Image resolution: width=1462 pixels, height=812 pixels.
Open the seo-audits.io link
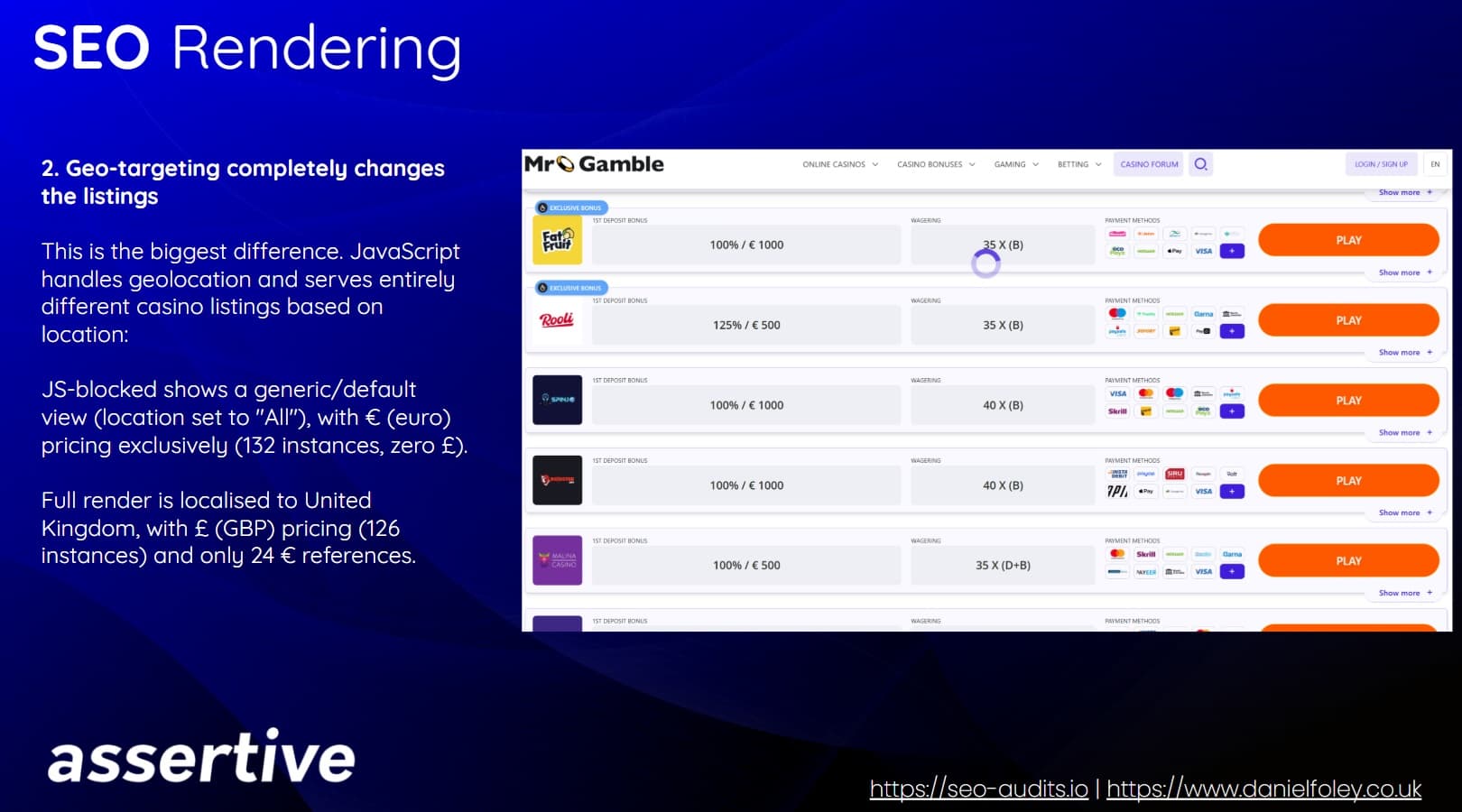point(978,789)
